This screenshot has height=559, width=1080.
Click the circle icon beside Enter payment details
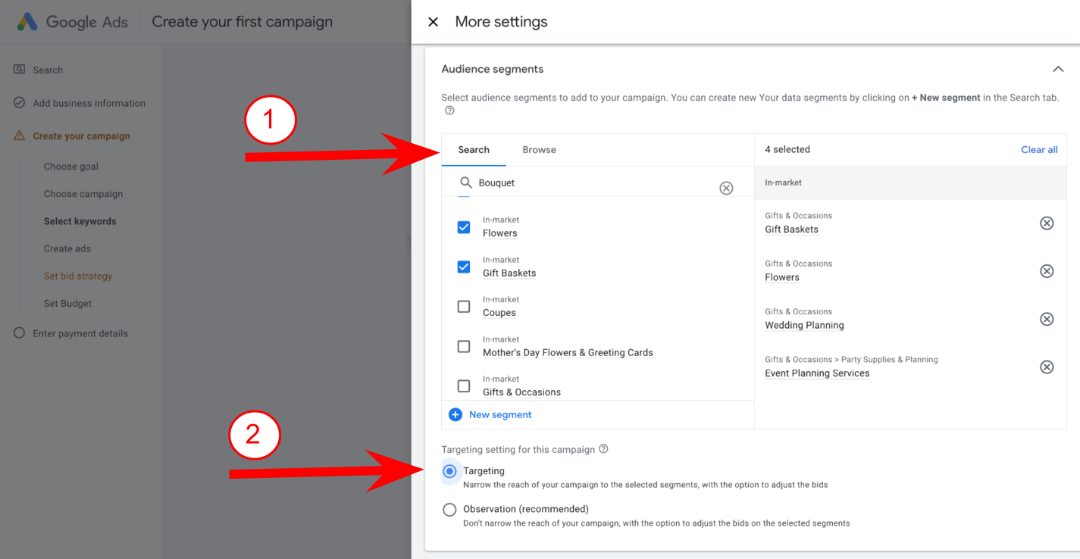pos(19,333)
